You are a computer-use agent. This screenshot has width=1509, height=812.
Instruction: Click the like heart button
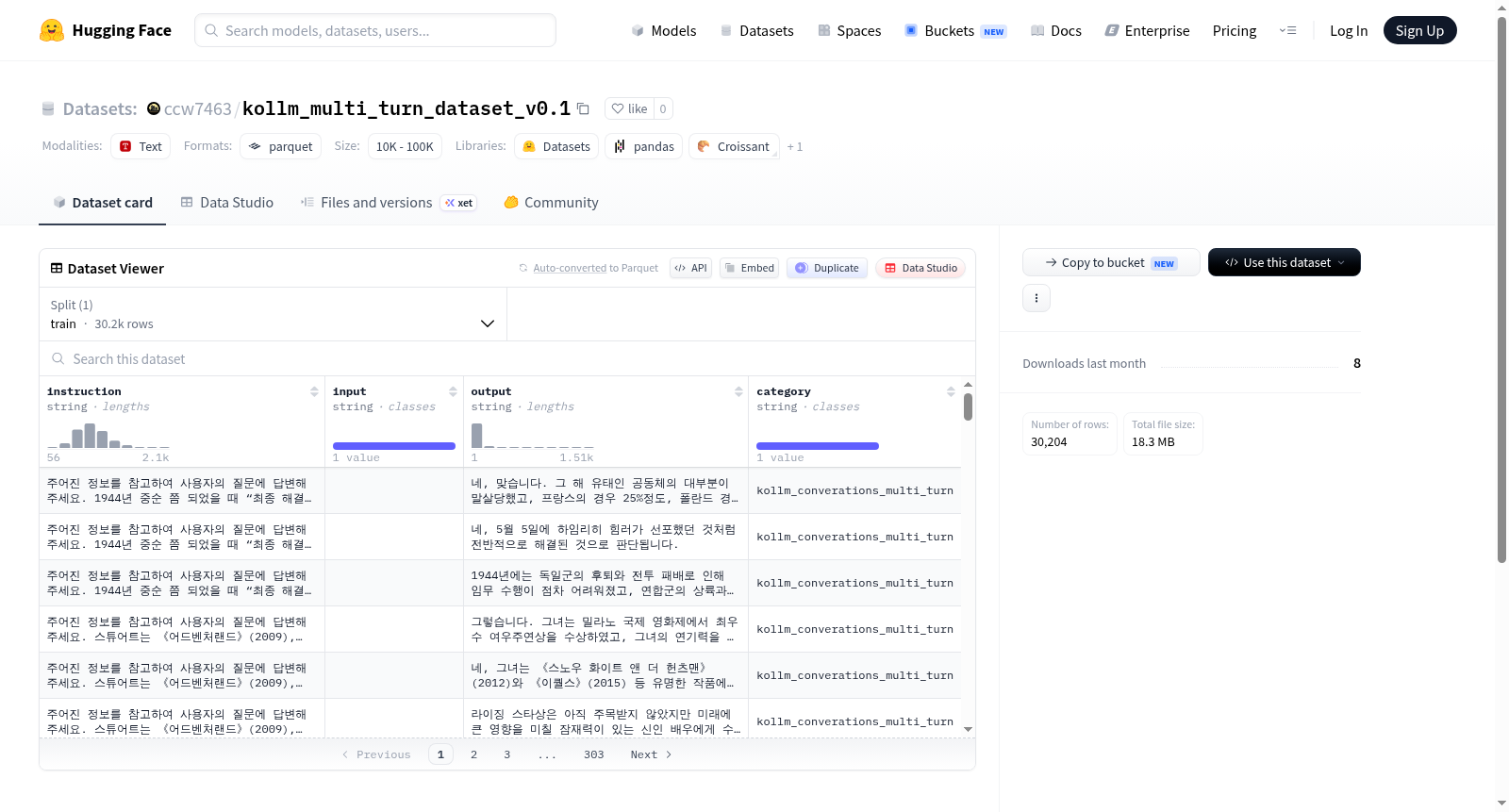click(629, 108)
